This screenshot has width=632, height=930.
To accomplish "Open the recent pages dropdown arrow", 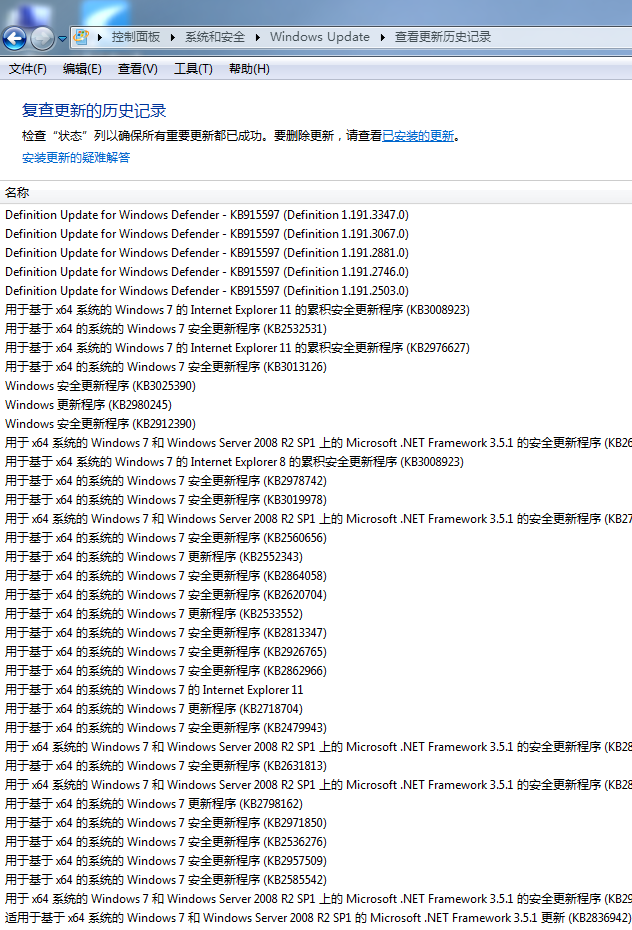I will point(62,39).
